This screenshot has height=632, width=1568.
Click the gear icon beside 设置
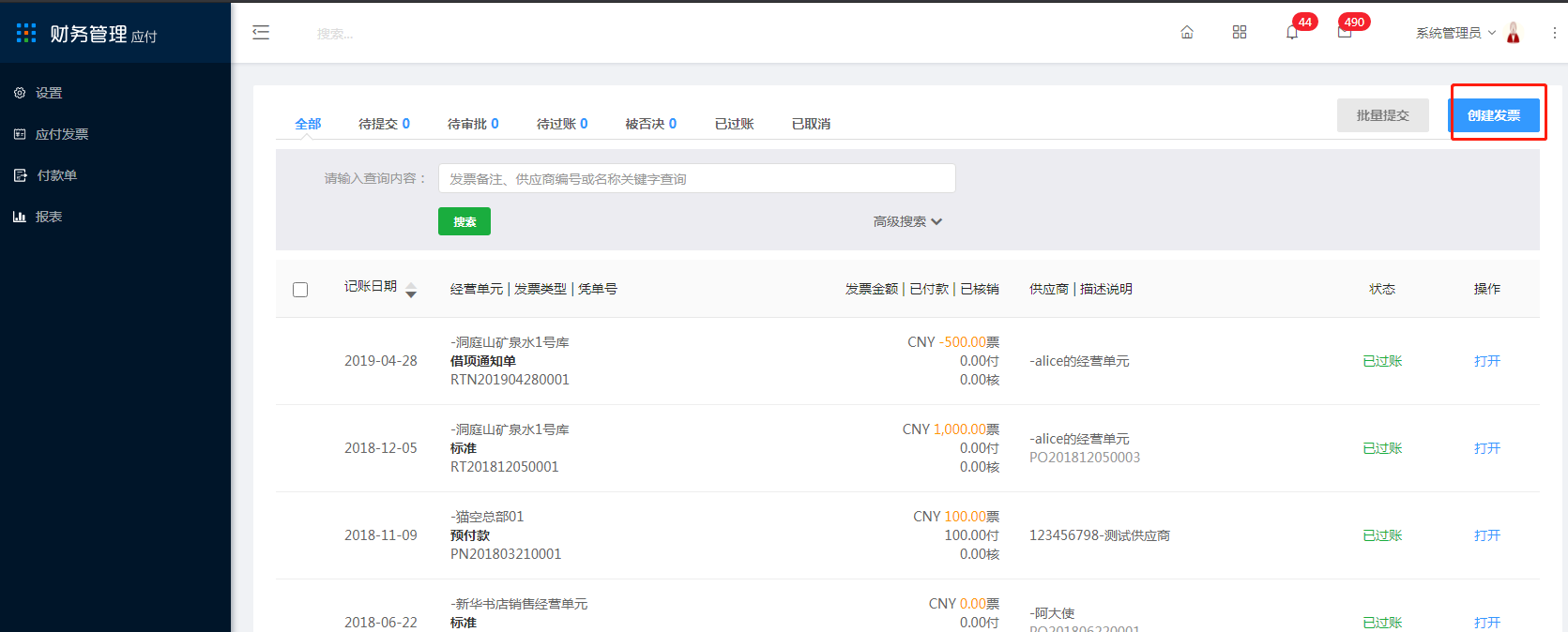[x=20, y=93]
